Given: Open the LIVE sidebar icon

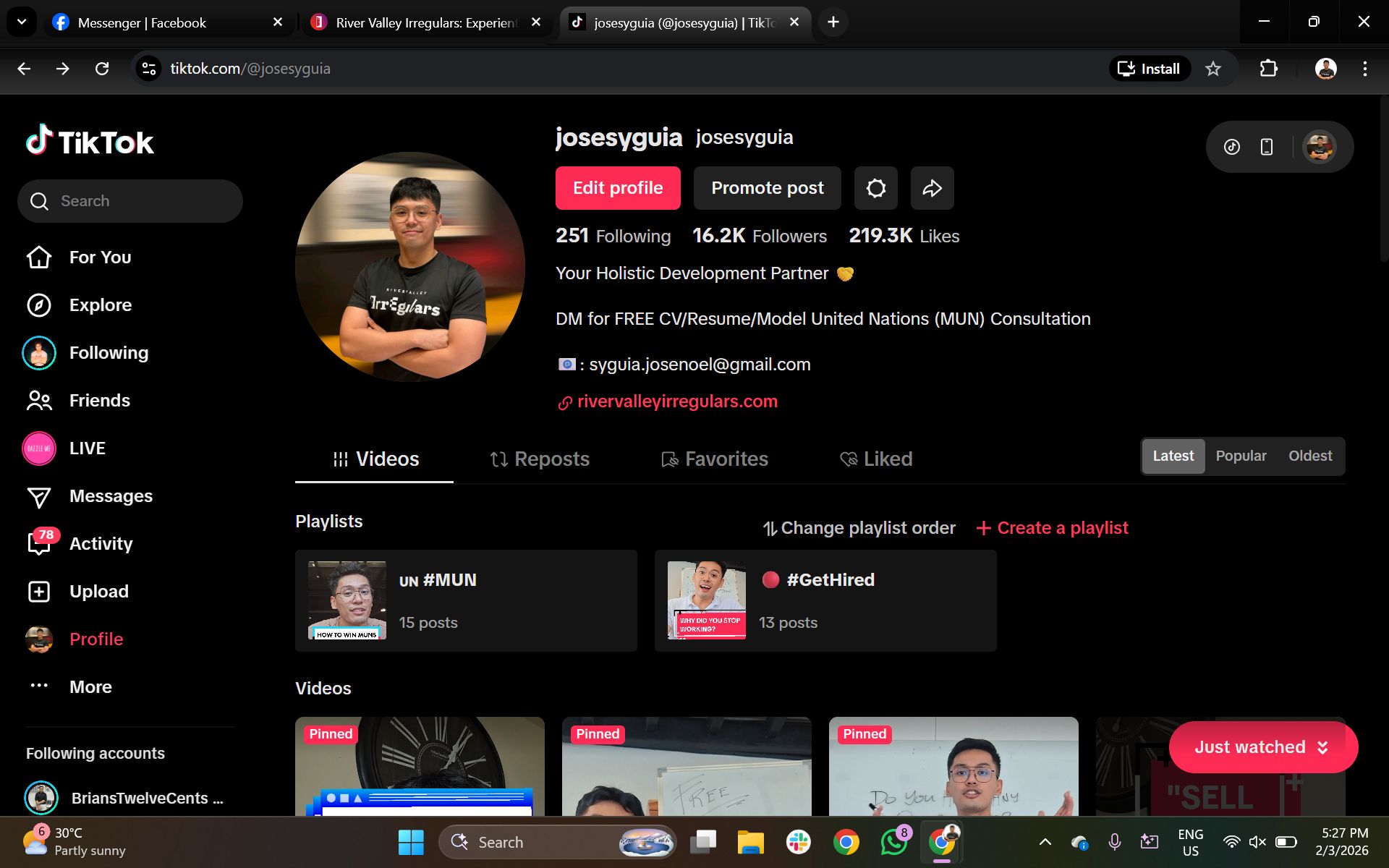Looking at the screenshot, I should (x=39, y=448).
